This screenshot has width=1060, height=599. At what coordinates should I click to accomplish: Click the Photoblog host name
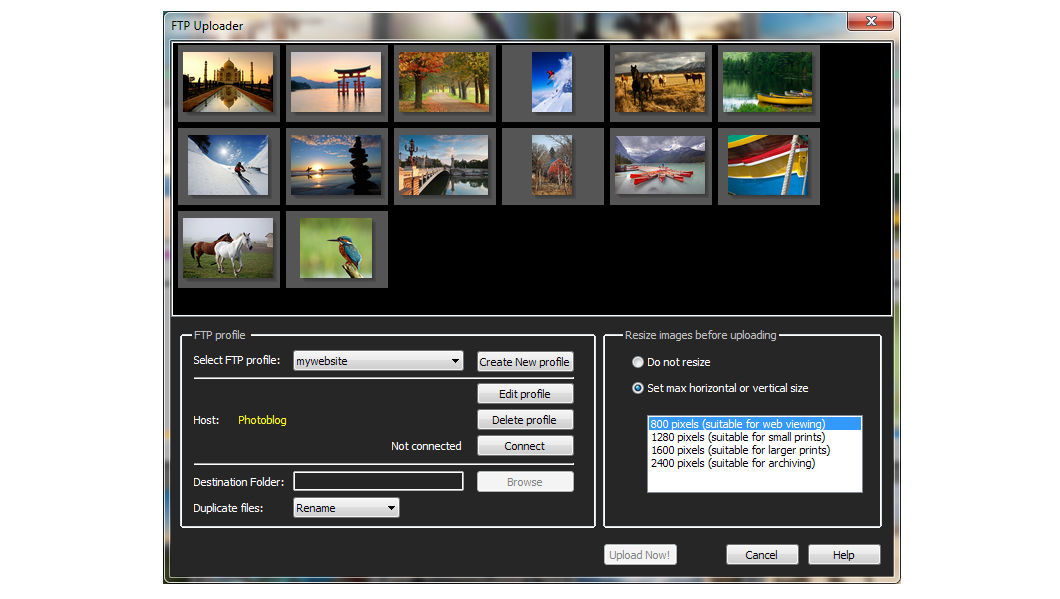tap(262, 420)
